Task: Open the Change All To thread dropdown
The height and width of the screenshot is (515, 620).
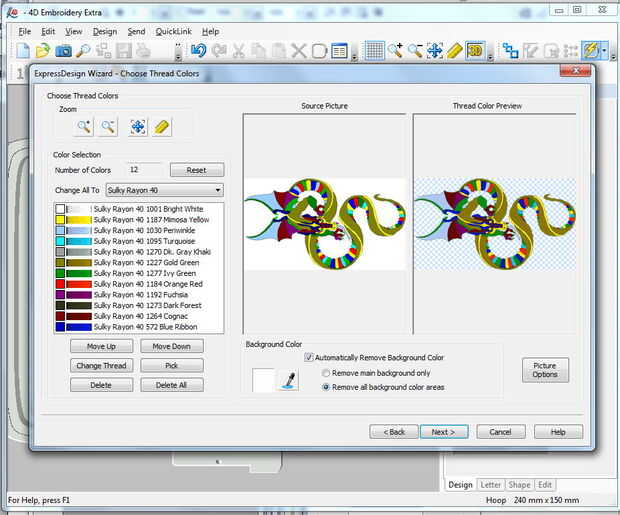Action: 164,190
